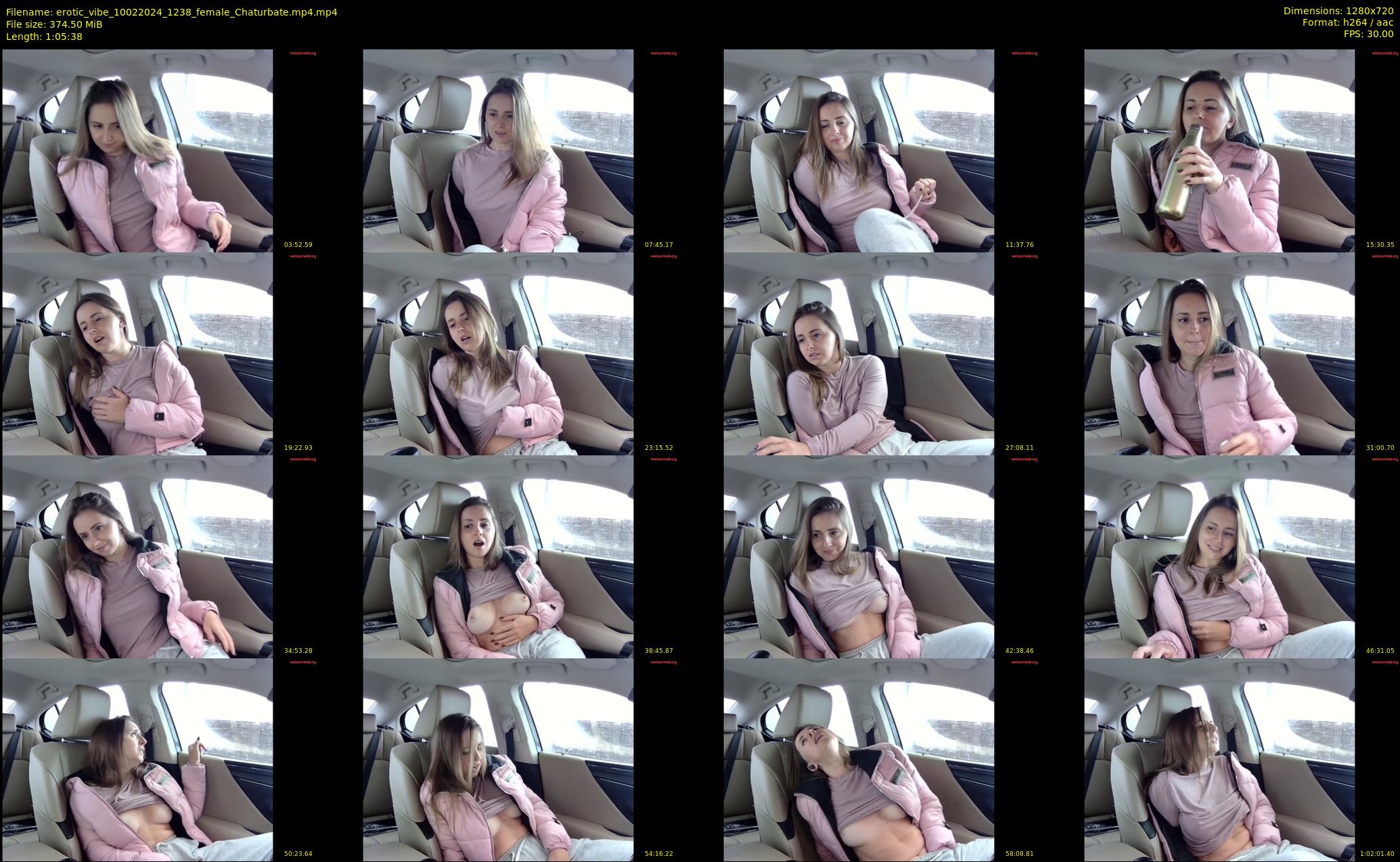The width and height of the screenshot is (1400, 862).
Task: Click the timestamp label 50:23.64
Action: tap(298, 854)
